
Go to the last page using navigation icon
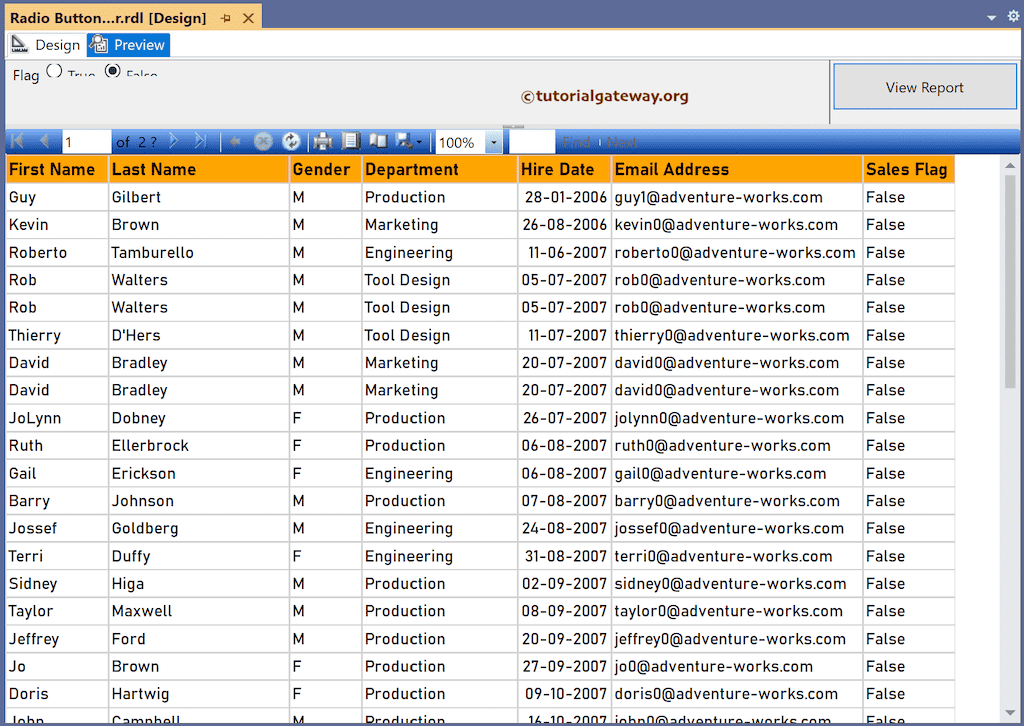200,141
